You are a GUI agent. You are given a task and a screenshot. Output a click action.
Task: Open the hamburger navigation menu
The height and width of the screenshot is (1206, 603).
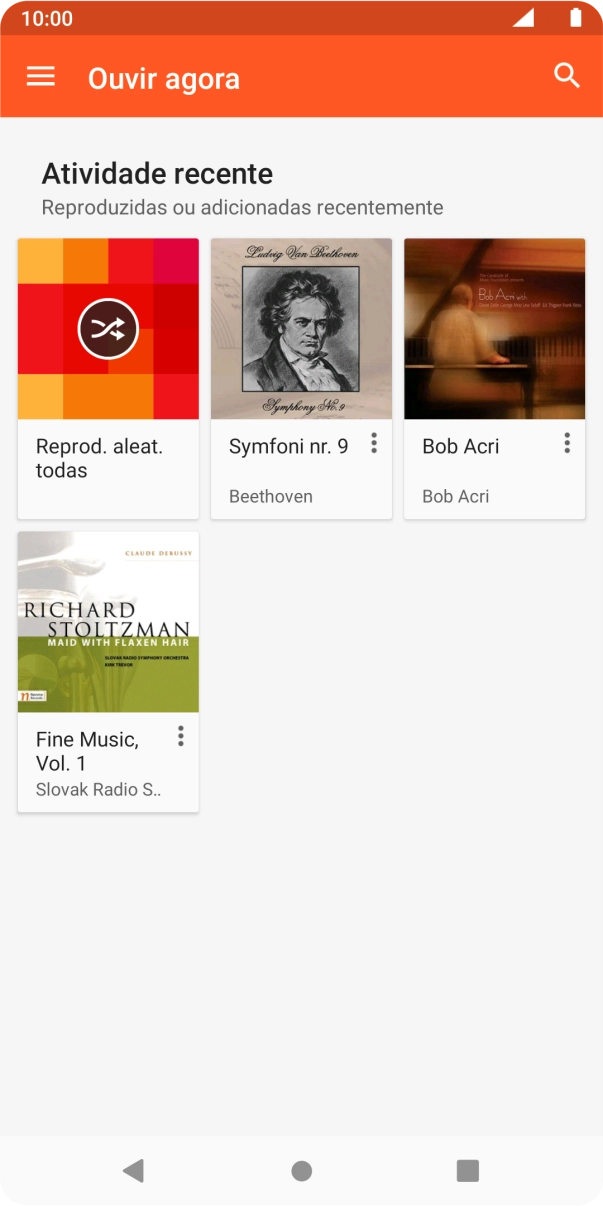pyautogui.click(x=41, y=77)
